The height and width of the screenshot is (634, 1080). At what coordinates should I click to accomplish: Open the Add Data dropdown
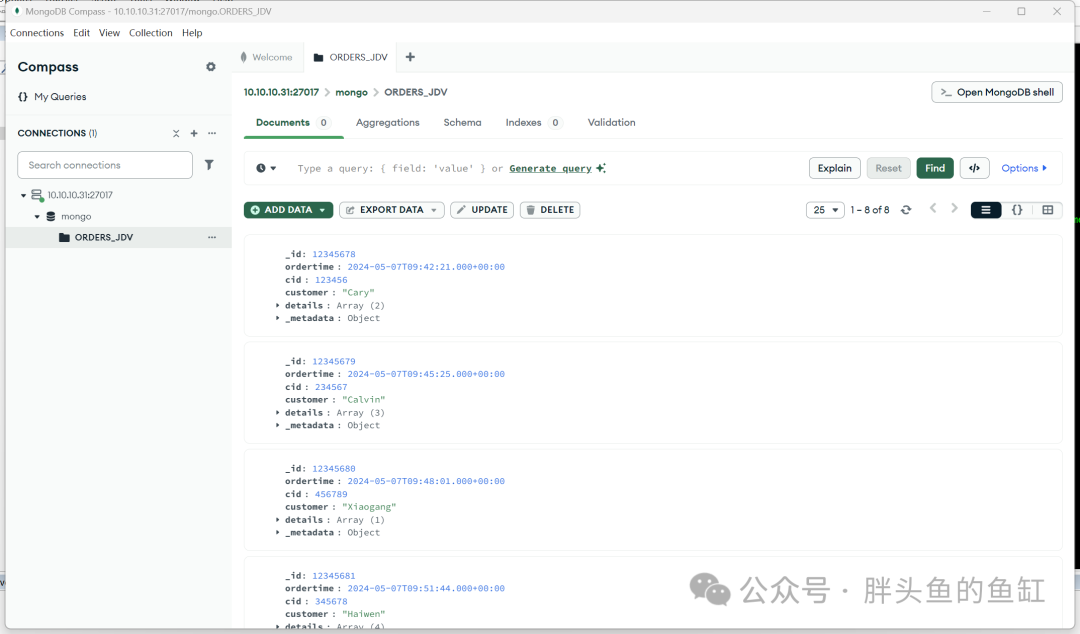coord(289,210)
